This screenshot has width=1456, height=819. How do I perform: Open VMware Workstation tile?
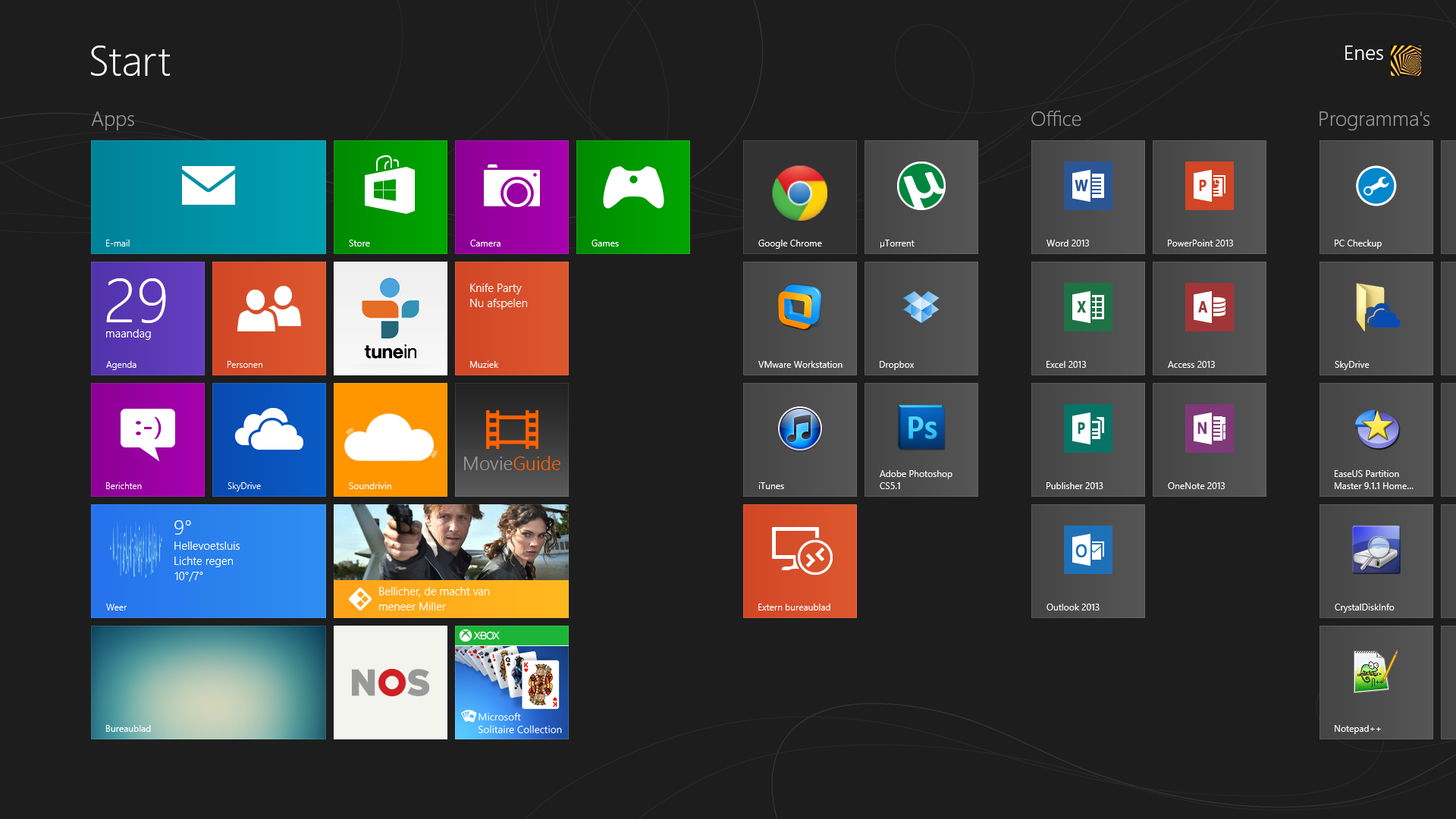[x=799, y=318]
